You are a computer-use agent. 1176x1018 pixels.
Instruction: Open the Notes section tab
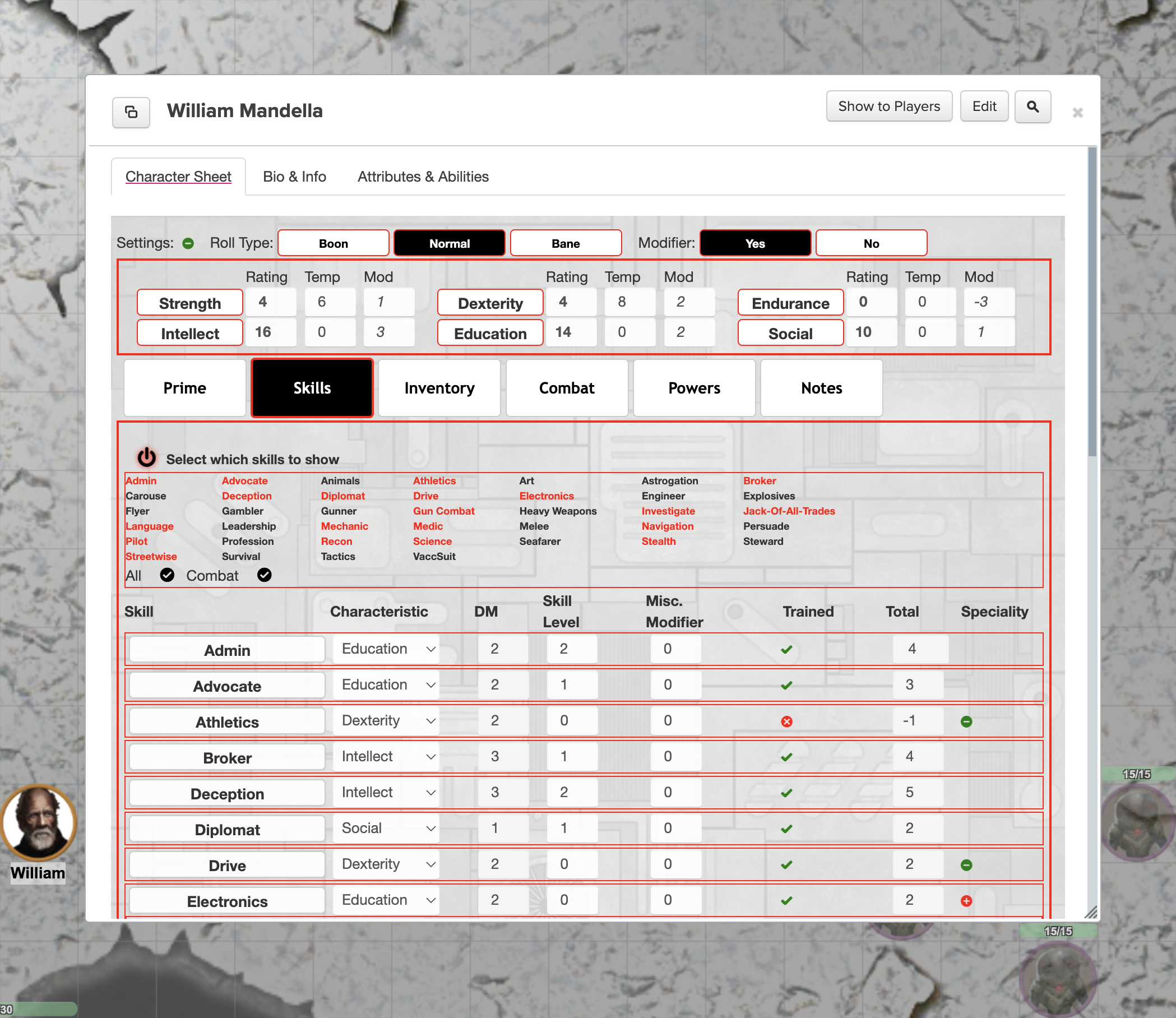pyautogui.click(x=822, y=388)
